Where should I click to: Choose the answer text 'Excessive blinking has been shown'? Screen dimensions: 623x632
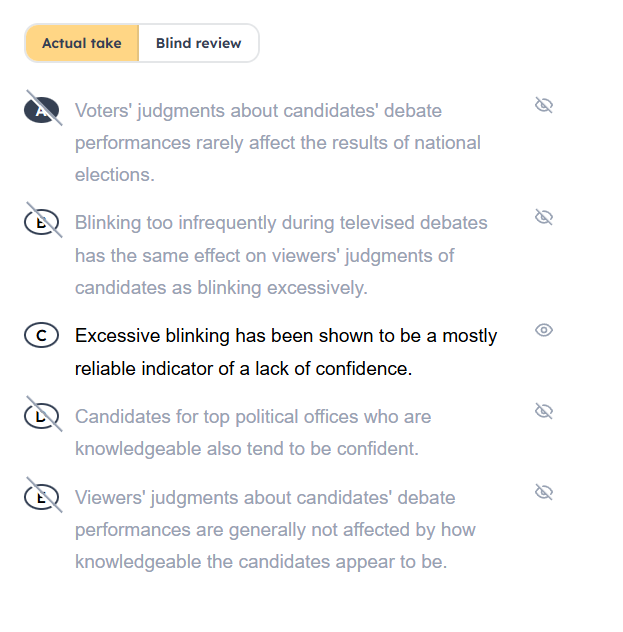pos(285,336)
